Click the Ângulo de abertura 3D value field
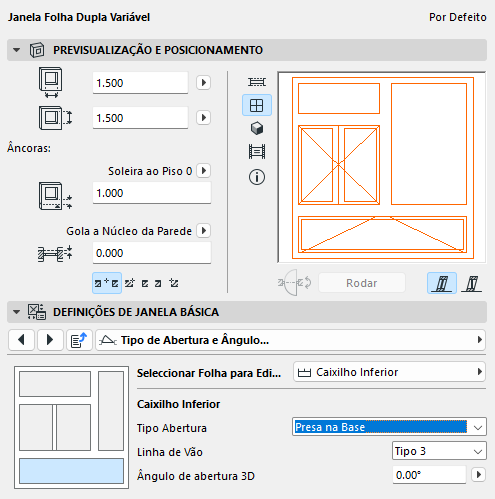Screen dimensions: 495x499 429,475
